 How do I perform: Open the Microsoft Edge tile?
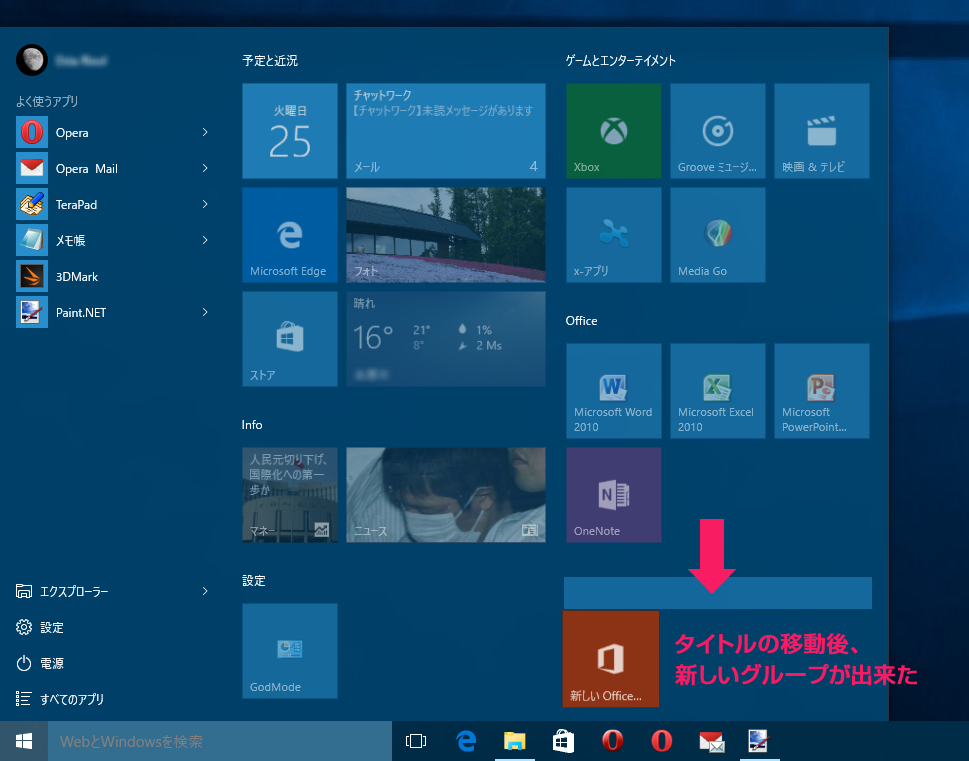(x=290, y=235)
